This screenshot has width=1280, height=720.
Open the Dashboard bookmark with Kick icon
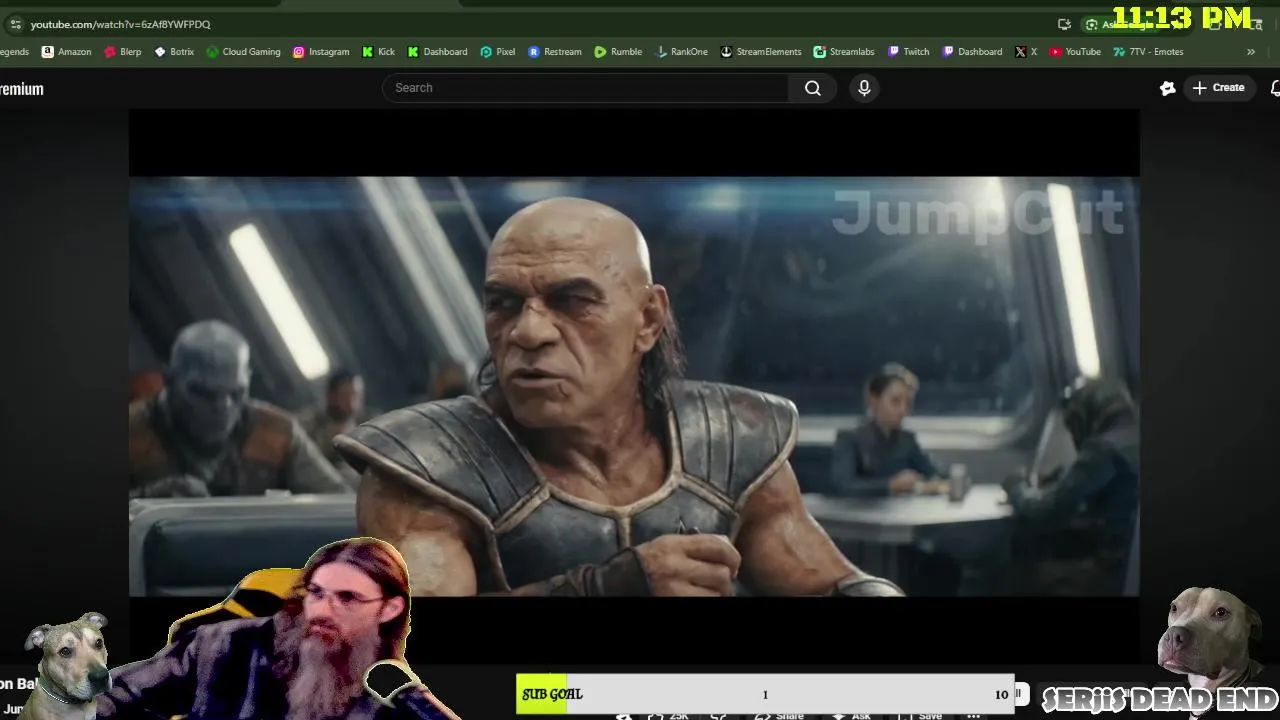click(x=437, y=52)
